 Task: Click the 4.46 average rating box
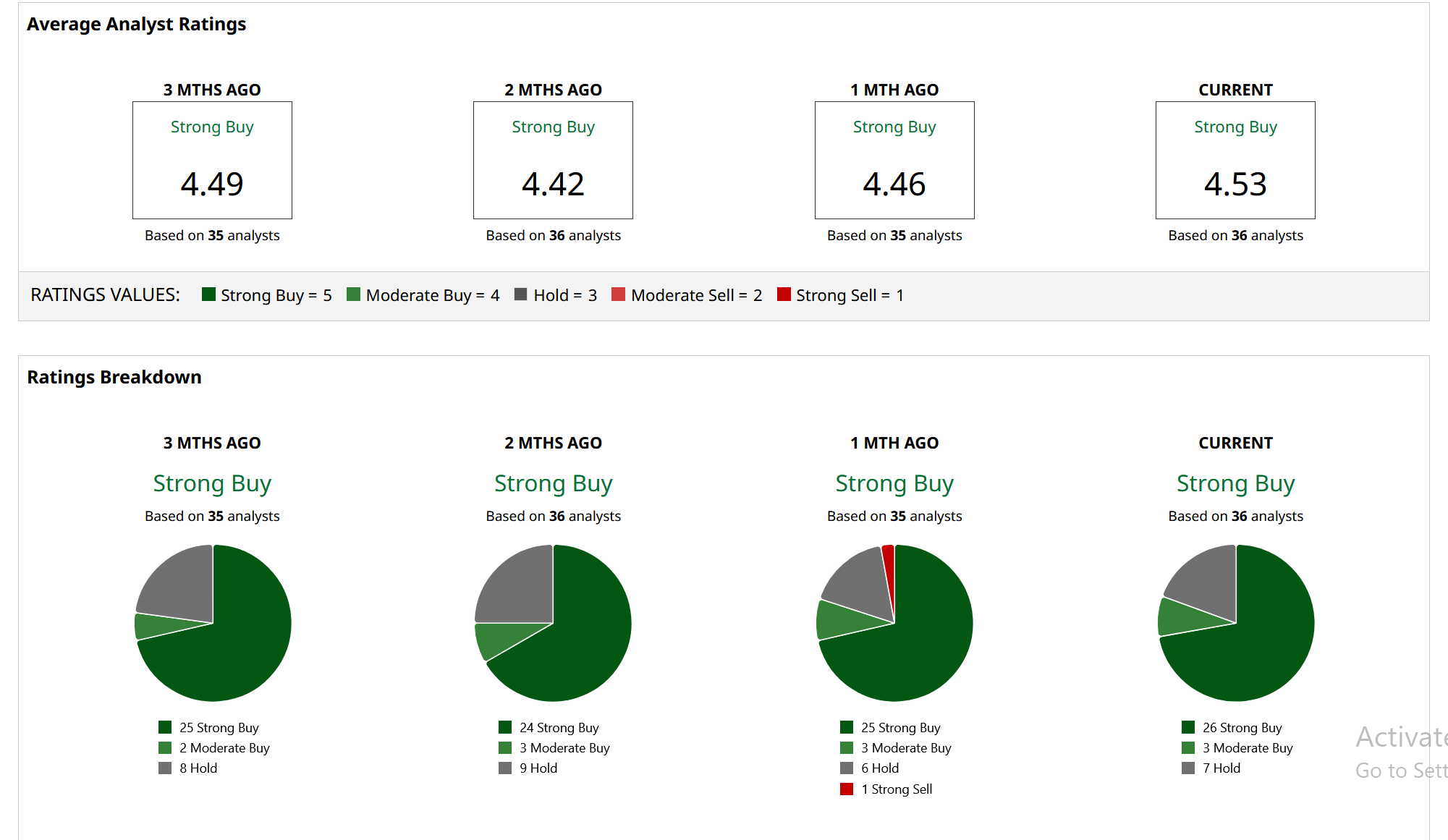coord(894,160)
